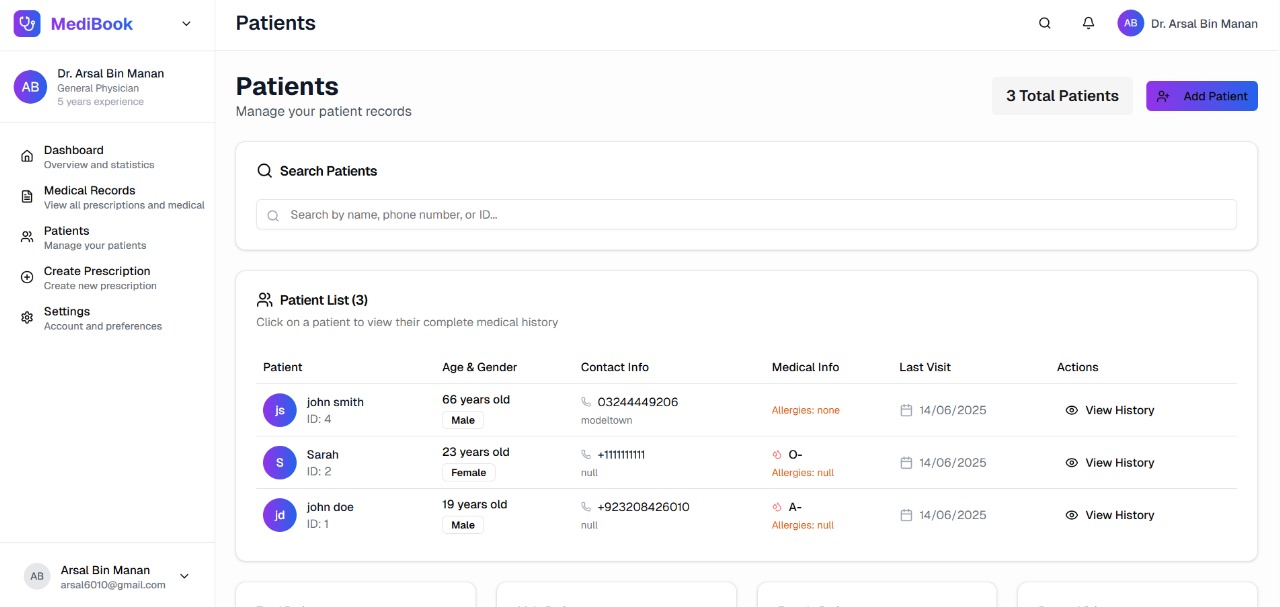View History for john smith
The width and height of the screenshot is (1280, 607).
point(1109,410)
